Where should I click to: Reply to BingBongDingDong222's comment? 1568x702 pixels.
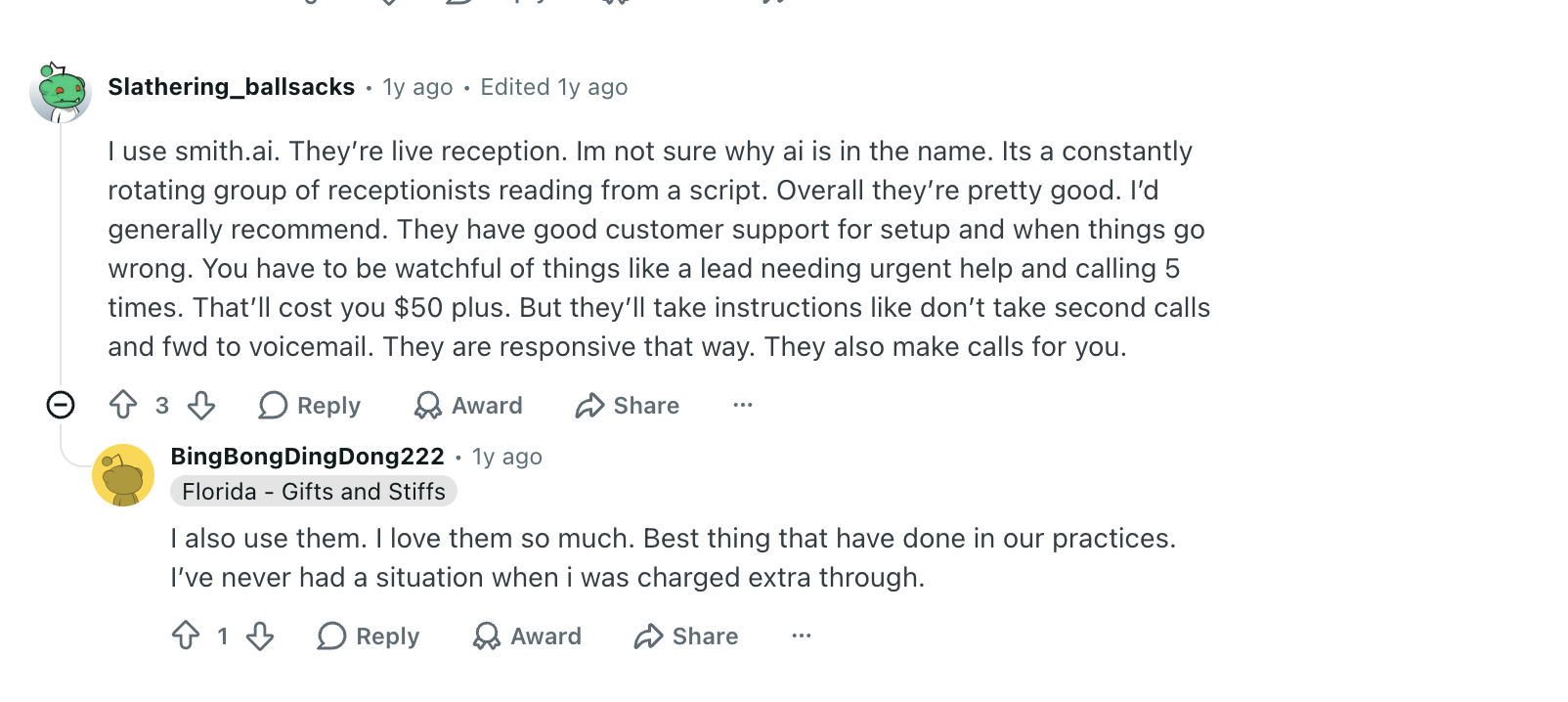369,636
